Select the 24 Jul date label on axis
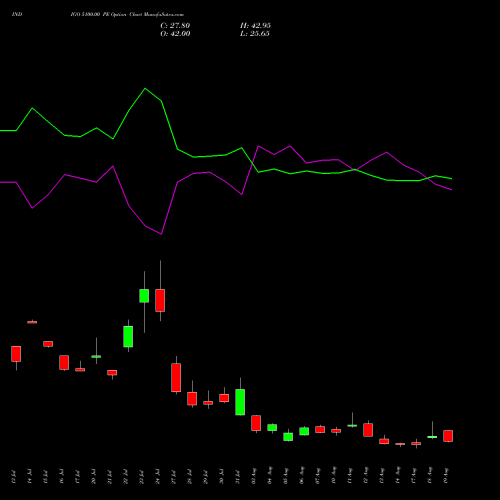The width and height of the screenshot is (500, 500). [x=158, y=477]
